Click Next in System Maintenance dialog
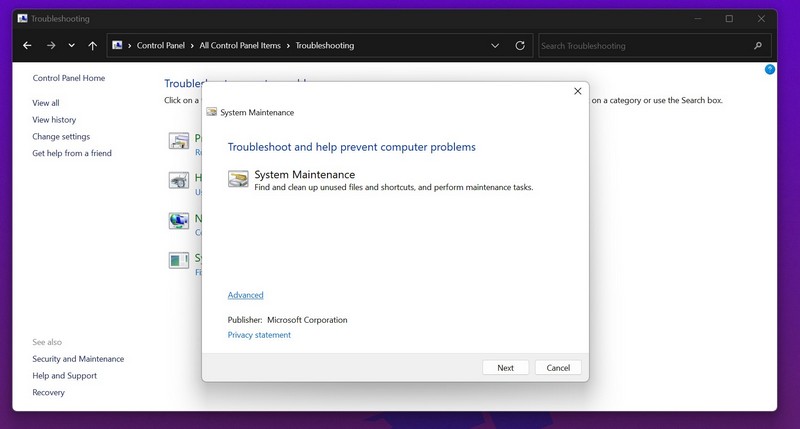The image size is (800, 429). click(505, 367)
